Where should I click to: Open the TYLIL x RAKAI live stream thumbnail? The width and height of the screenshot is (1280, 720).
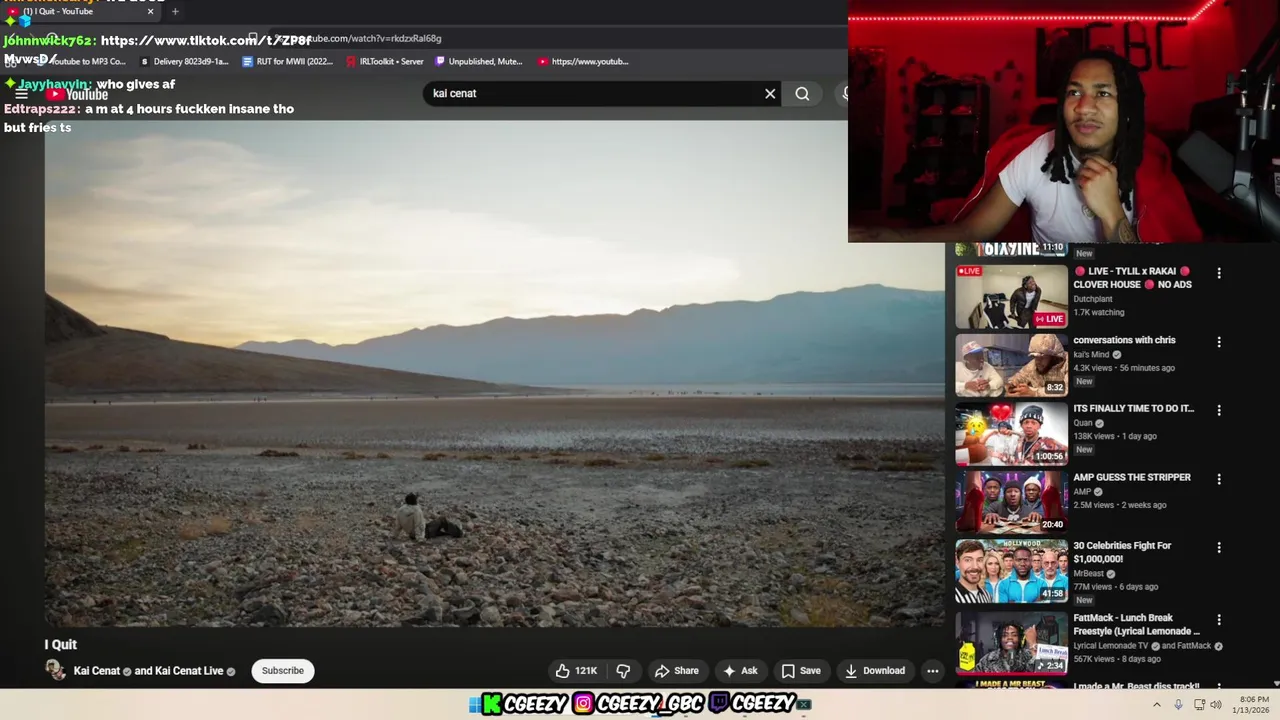(x=1011, y=296)
